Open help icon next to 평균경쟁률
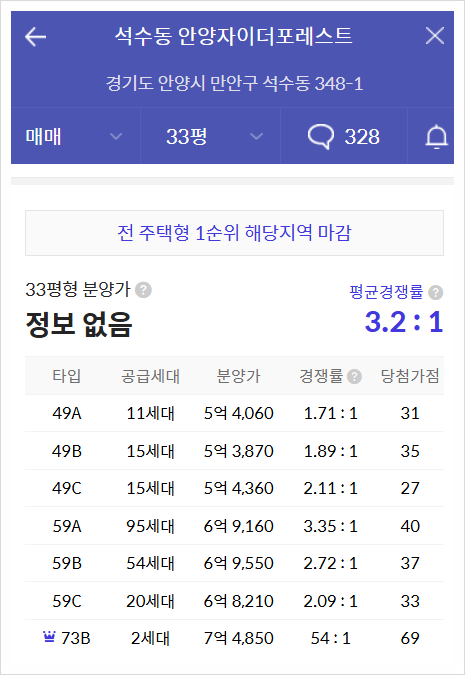Viewport: 465px width, 675px height. pyautogui.click(x=436, y=293)
